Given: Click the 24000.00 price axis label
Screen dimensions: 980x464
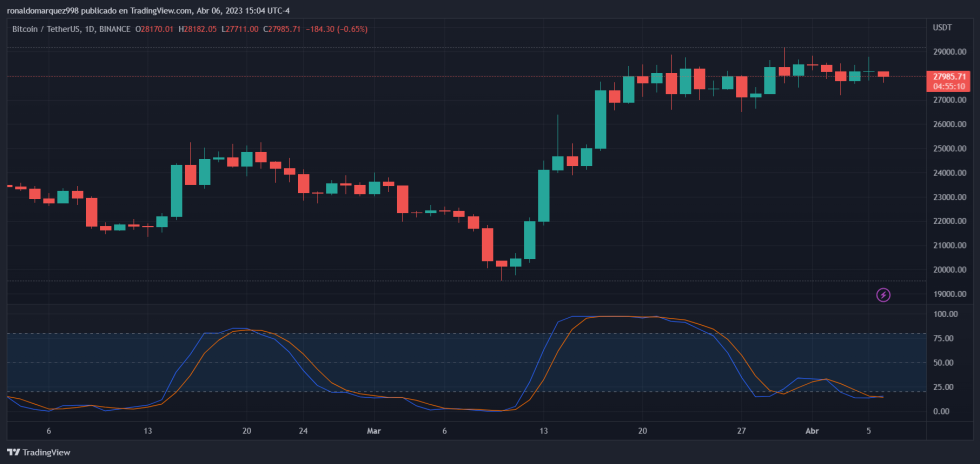Looking at the screenshot, I should 948,173.
